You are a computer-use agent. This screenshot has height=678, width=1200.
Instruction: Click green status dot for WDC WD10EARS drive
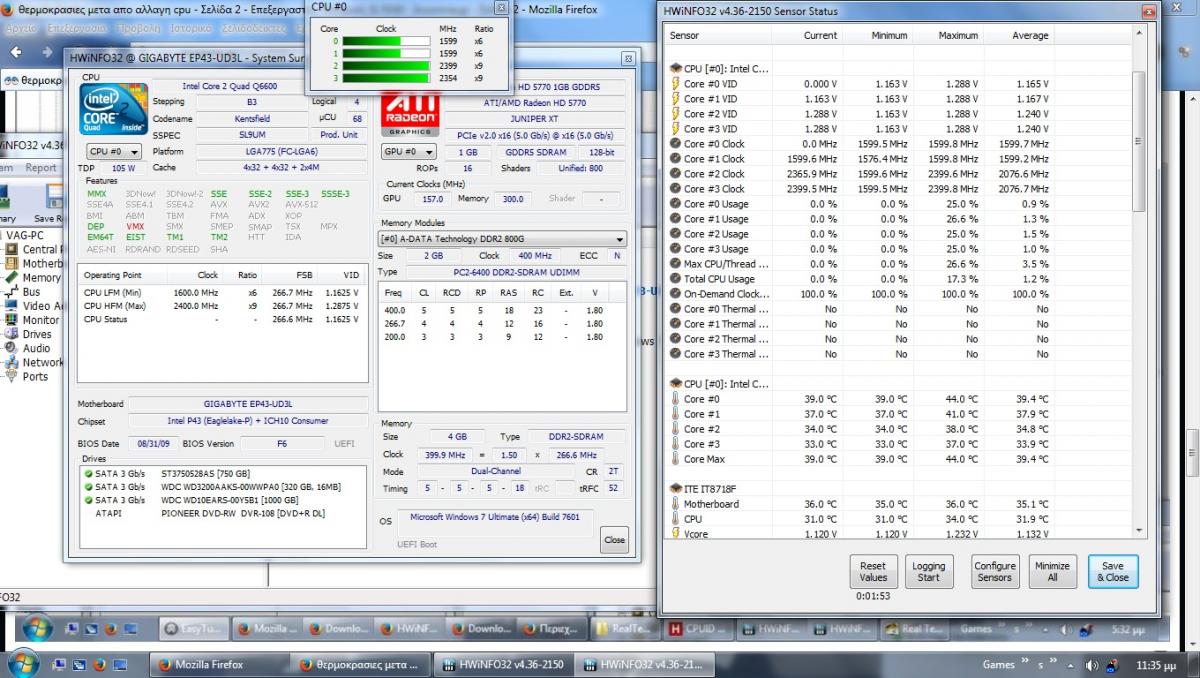(89, 499)
